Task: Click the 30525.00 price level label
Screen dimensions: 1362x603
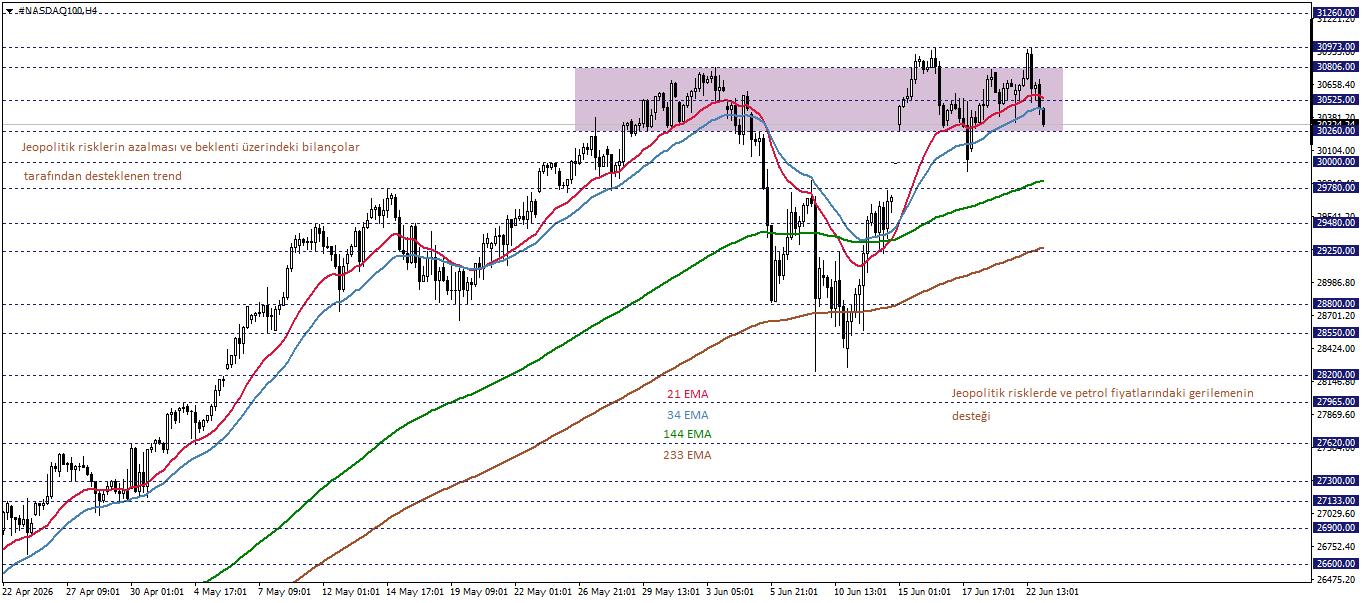Action: pyautogui.click(x=1336, y=100)
